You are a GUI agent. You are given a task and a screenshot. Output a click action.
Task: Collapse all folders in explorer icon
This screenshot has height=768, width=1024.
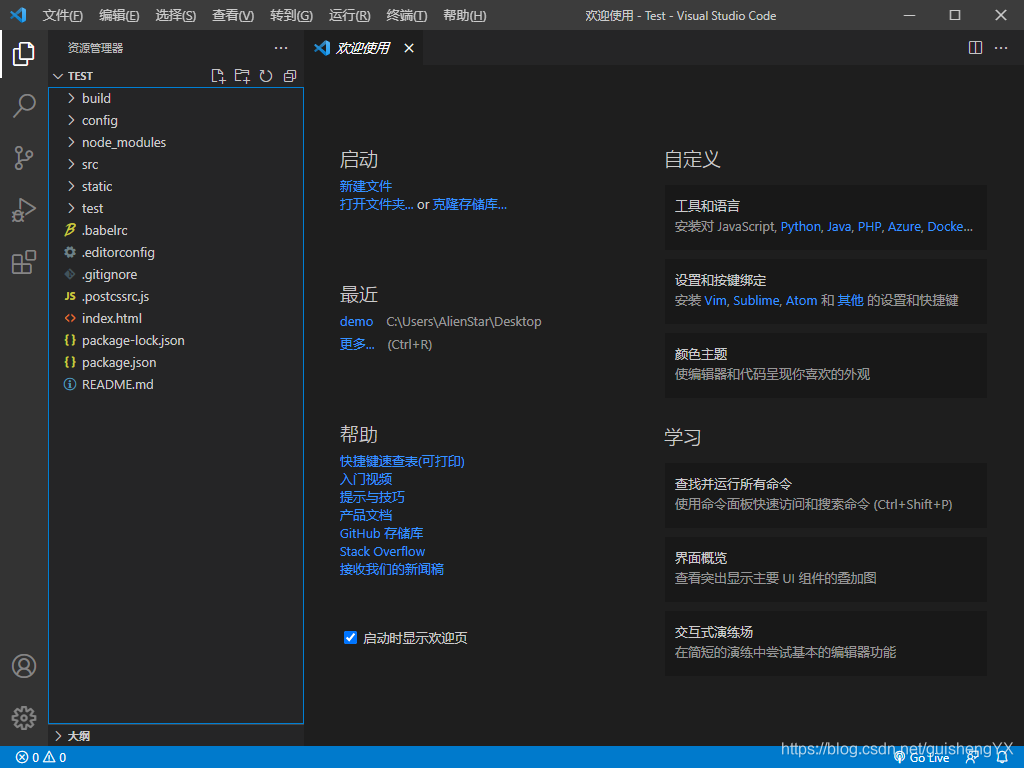(290, 76)
